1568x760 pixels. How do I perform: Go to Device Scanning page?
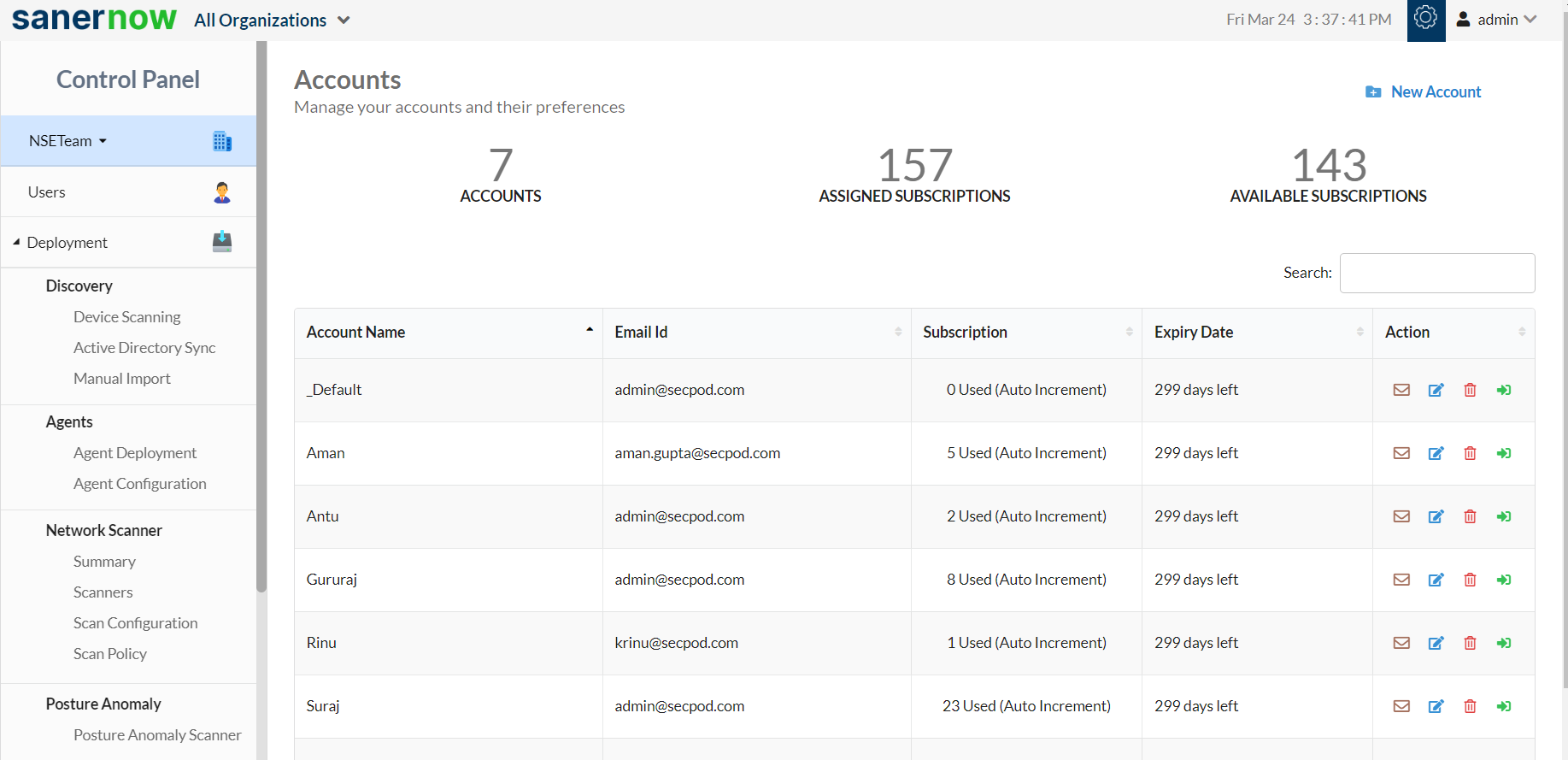[126, 317]
